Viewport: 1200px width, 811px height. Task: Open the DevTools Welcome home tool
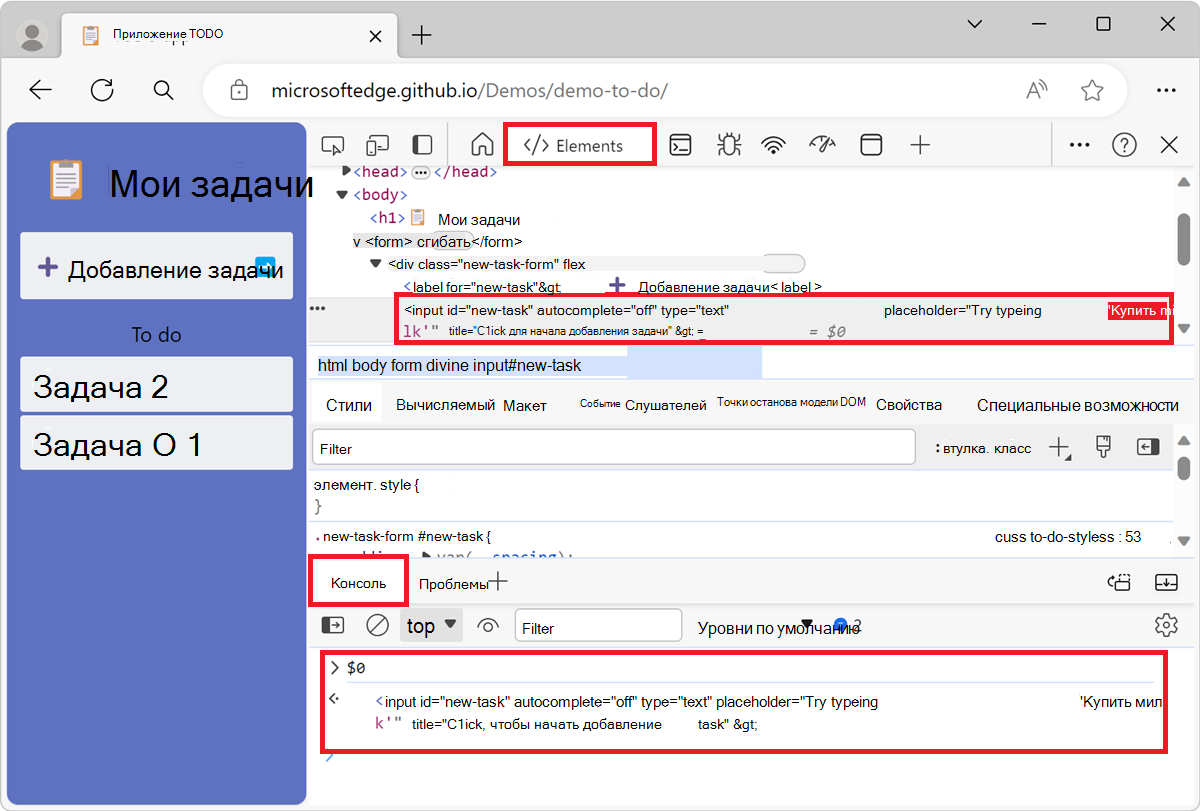coord(482,145)
